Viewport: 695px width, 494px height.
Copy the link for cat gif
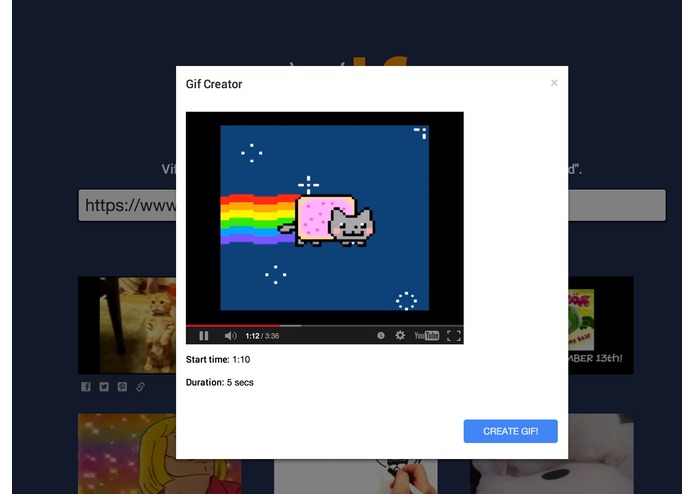[x=141, y=387]
